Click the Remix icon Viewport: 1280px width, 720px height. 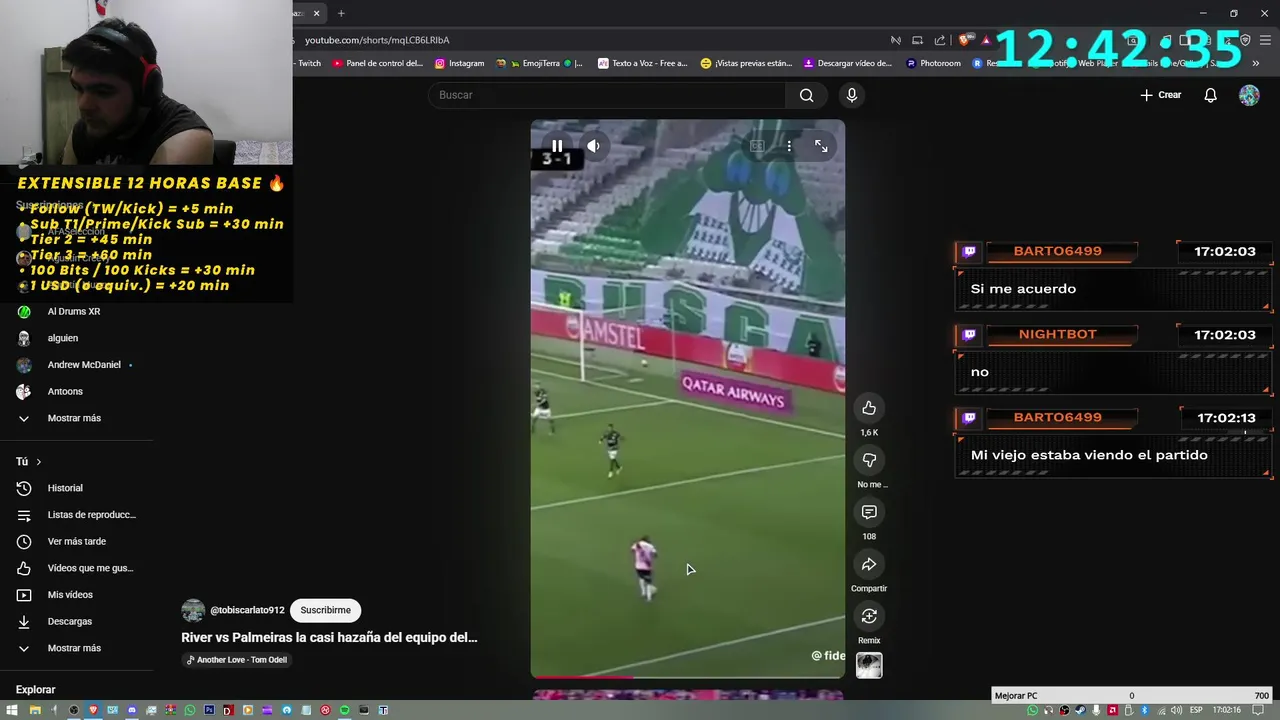[x=869, y=616]
